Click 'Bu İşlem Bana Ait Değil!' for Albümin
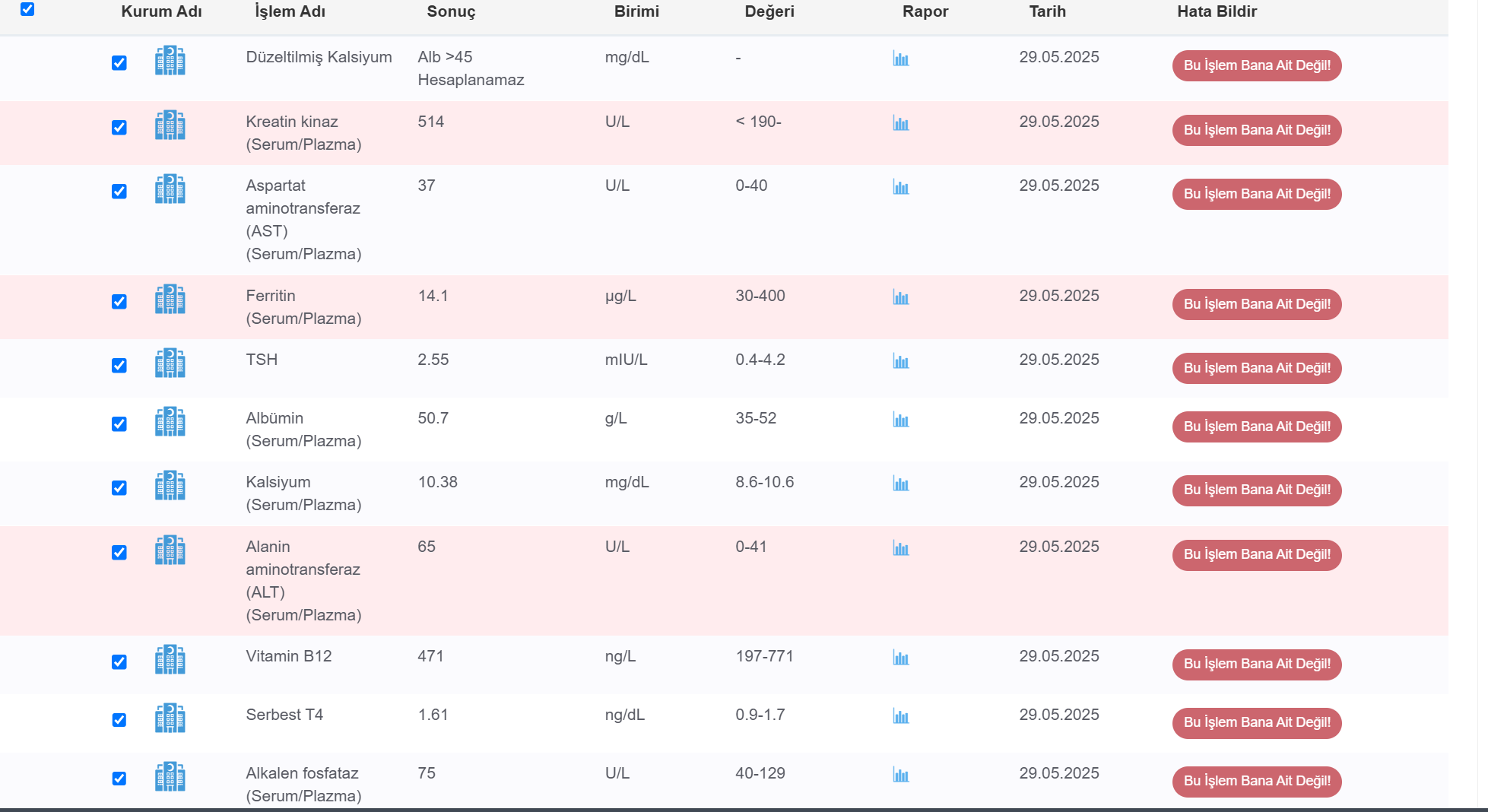 pyautogui.click(x=1257, y=427)
